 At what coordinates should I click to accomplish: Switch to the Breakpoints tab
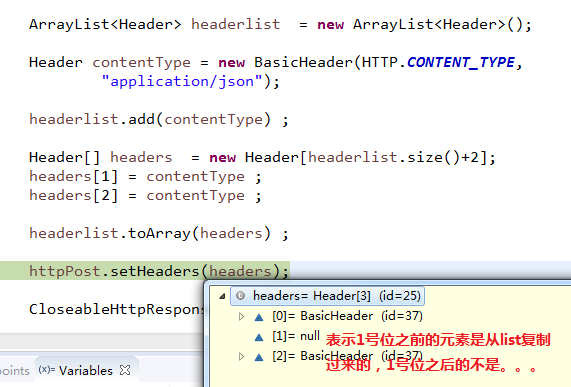[15, 371]
